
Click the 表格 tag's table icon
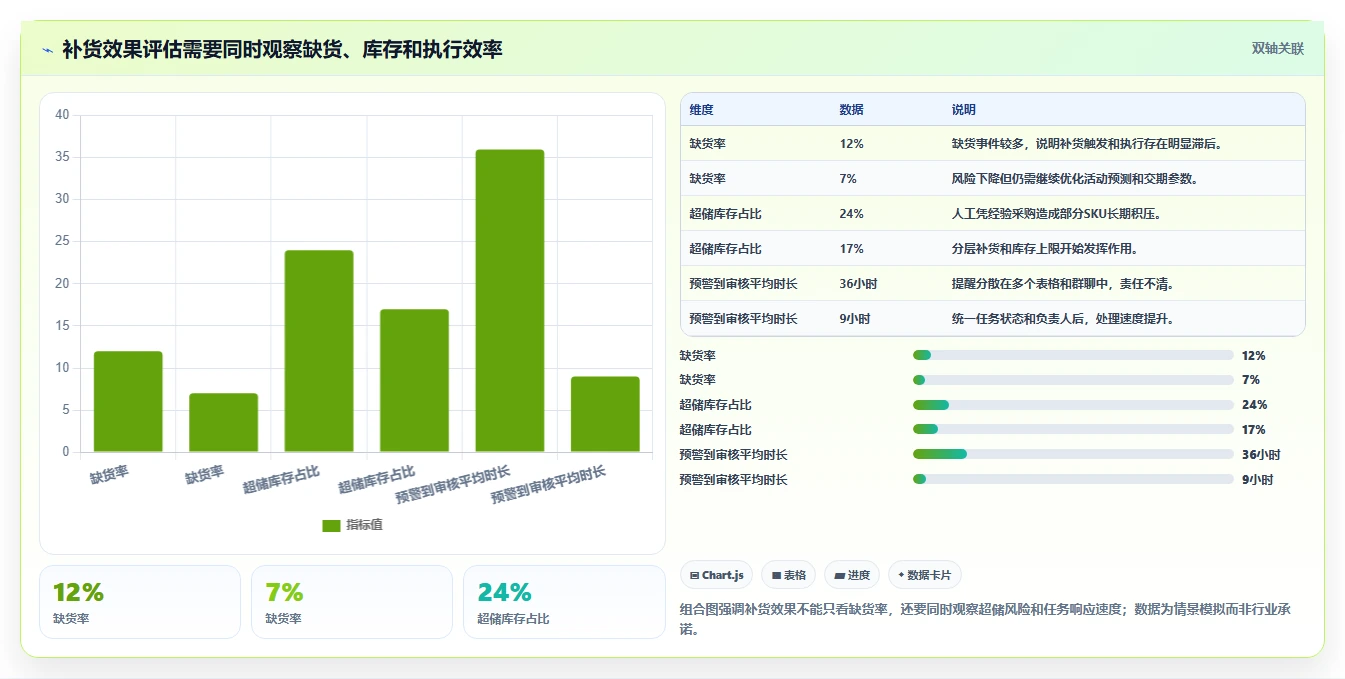point(776,576)
